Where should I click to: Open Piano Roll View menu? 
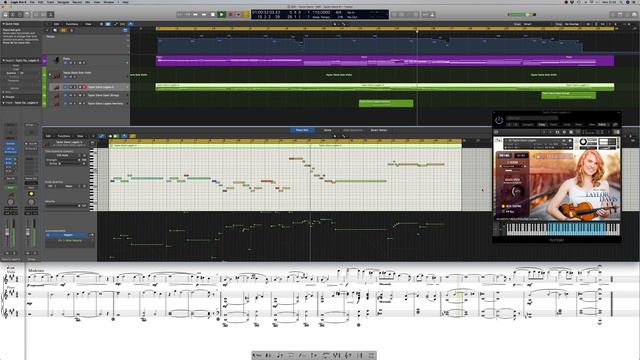click(80, 136)
